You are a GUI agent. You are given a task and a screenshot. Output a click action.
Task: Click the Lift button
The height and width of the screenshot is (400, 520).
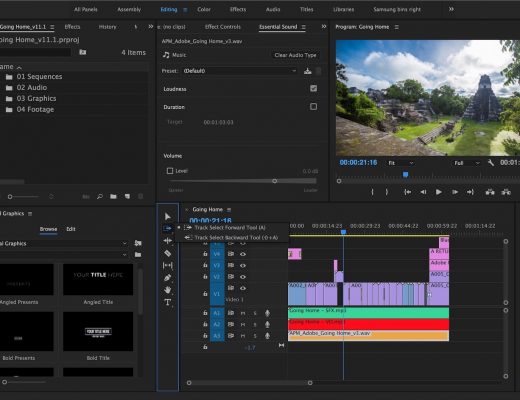pyautogui.click(x=490, y=192)
